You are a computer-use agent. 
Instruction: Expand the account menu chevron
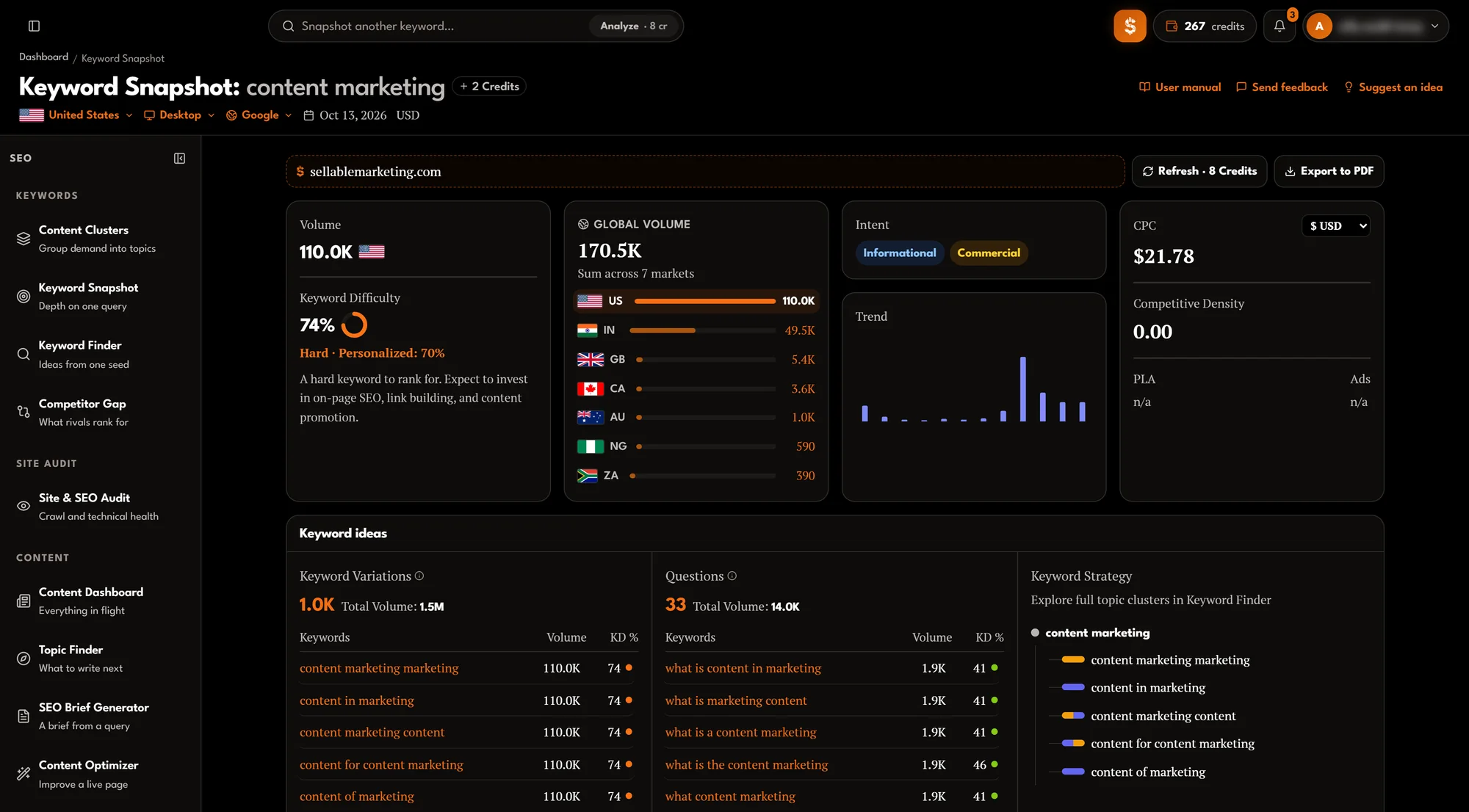tap(1434, 26)
